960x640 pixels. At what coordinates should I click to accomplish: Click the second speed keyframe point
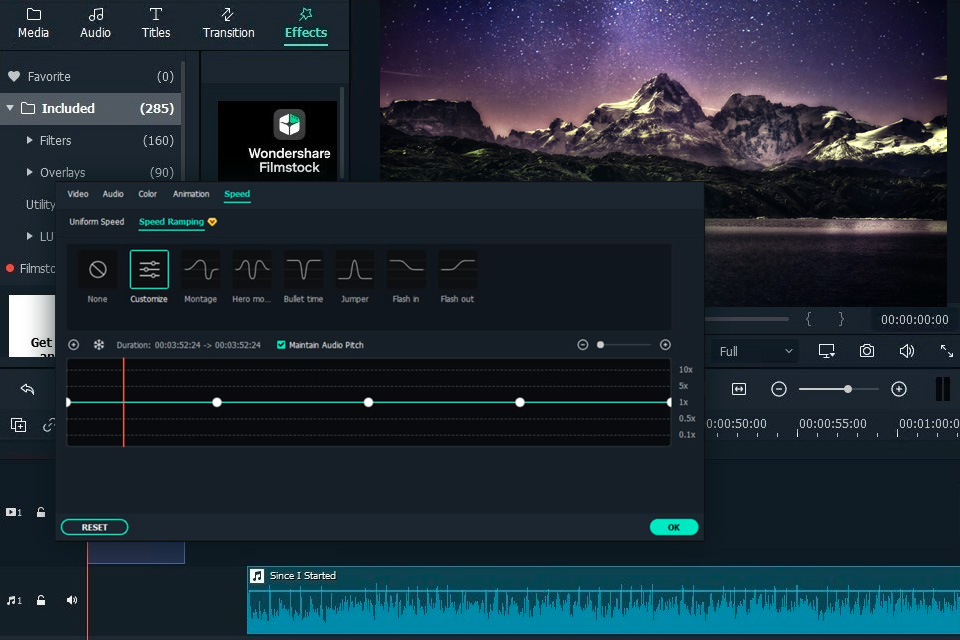pos(217,402)
